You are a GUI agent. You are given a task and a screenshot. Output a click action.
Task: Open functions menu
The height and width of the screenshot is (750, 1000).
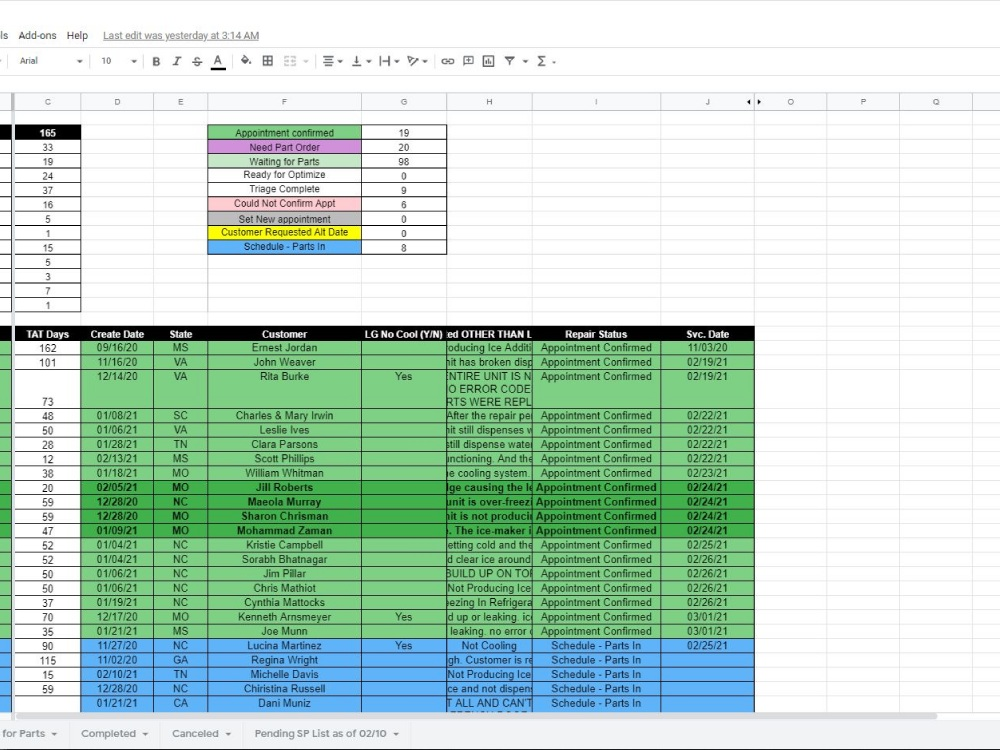(545, 61)
